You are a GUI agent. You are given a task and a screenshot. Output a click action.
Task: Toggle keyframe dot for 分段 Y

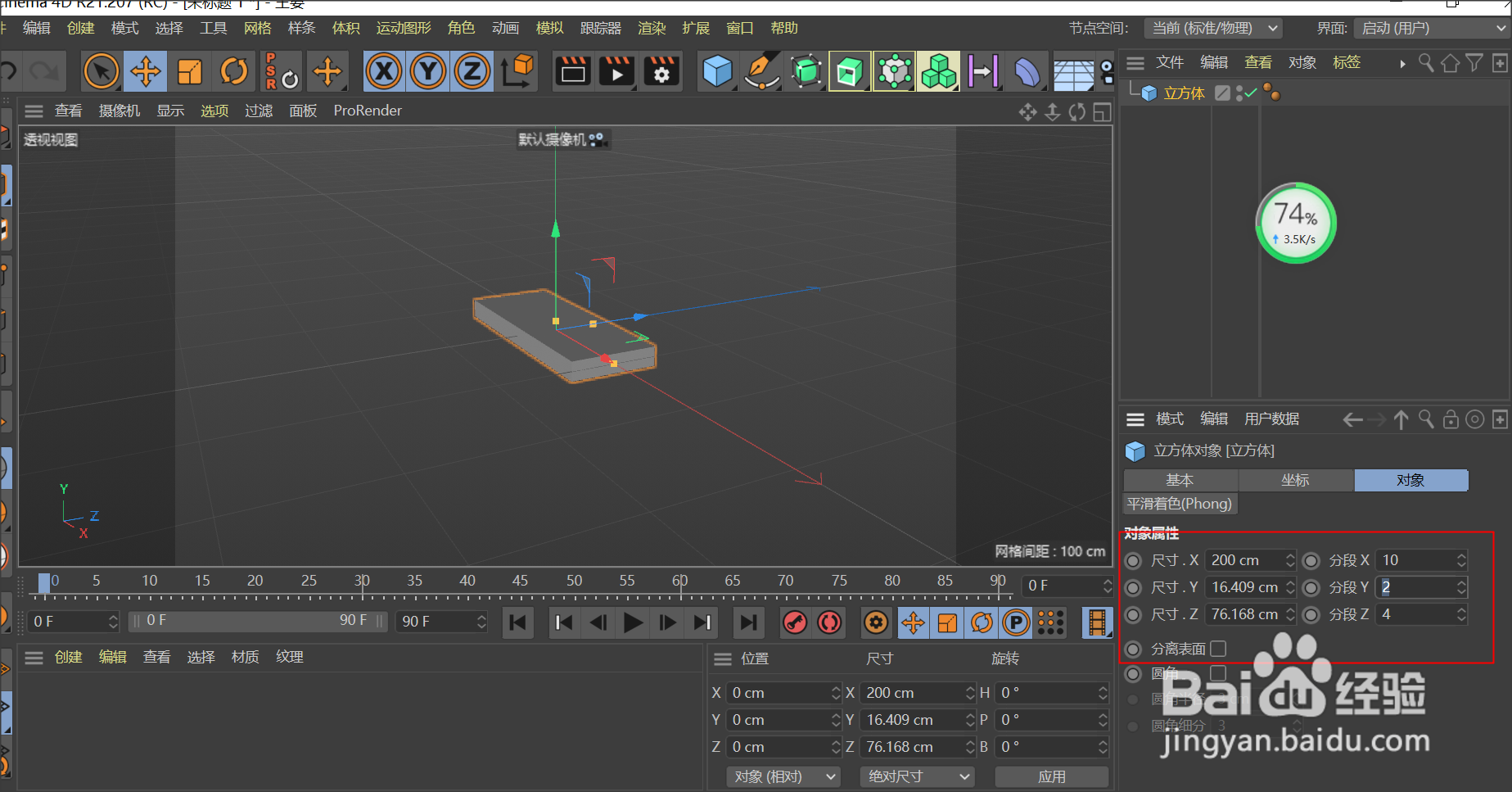[1311, 588]
